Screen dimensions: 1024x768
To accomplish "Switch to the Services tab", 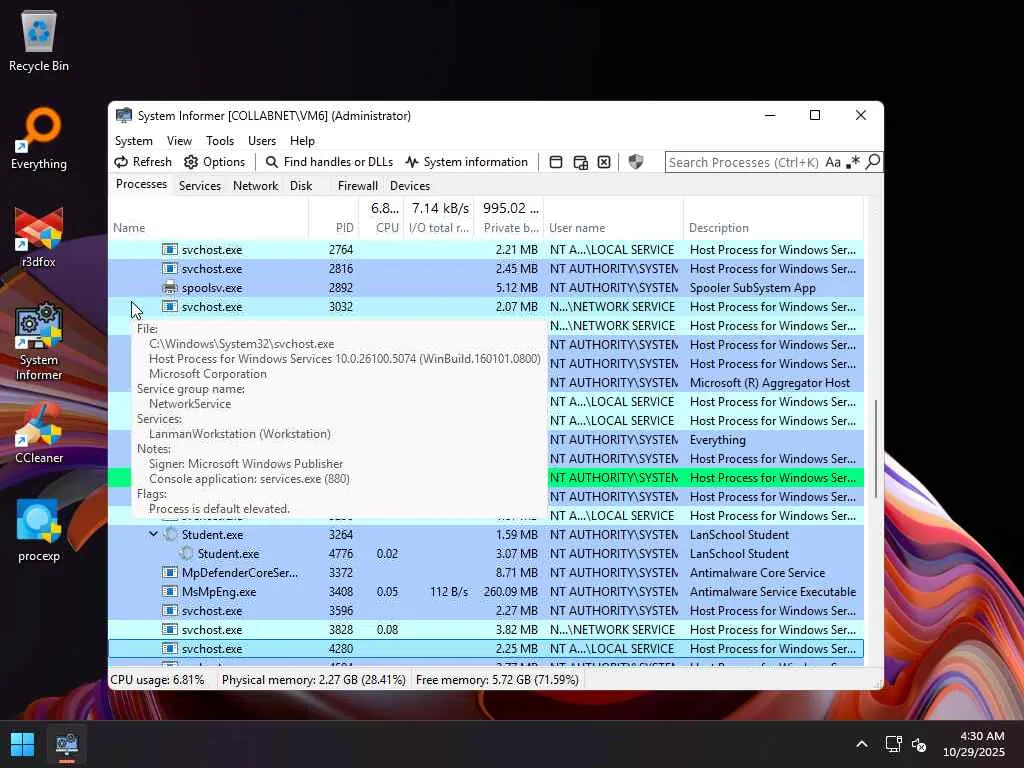I will (x=200, y=185).
